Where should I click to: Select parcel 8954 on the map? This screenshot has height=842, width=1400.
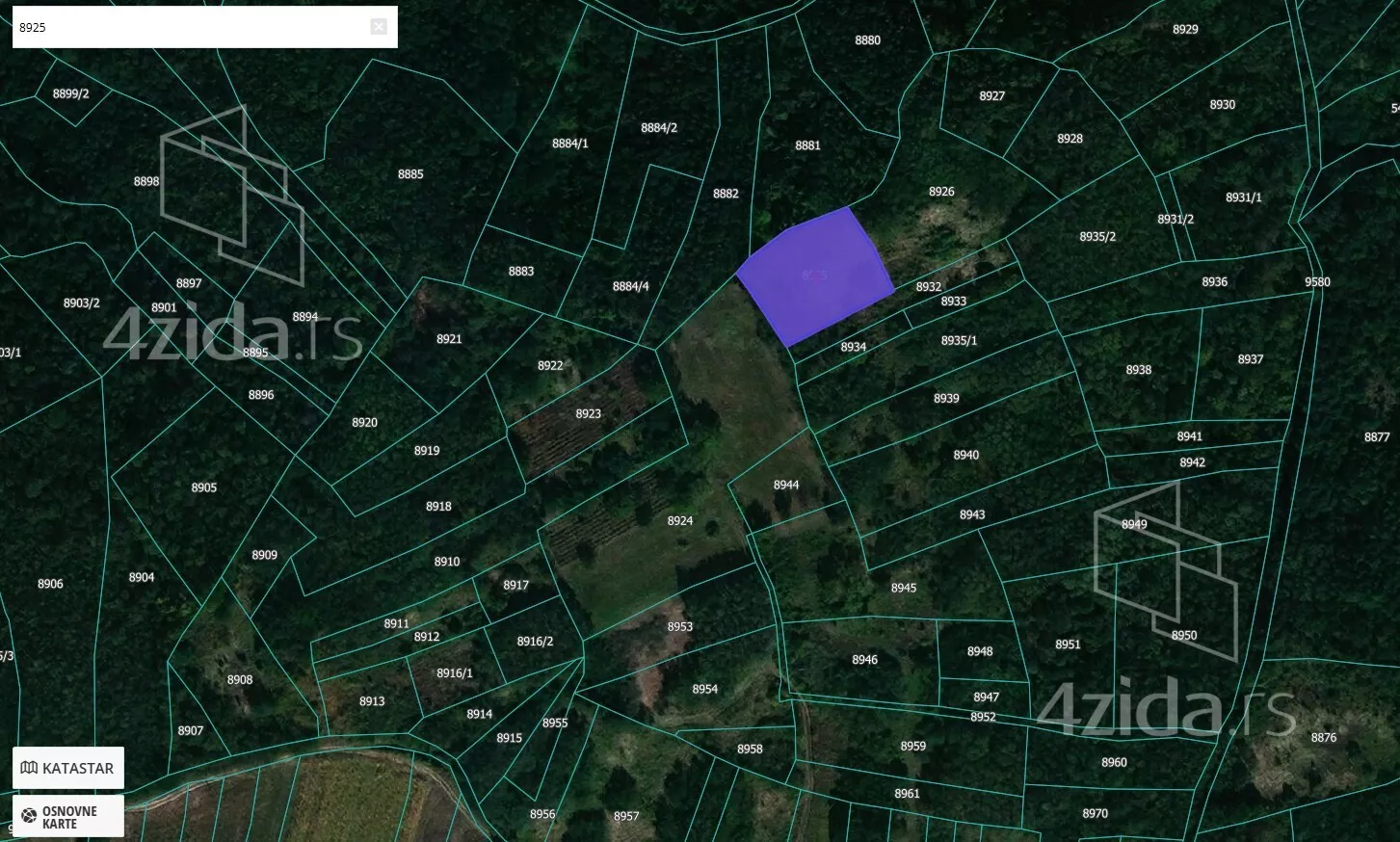point(705,690)
